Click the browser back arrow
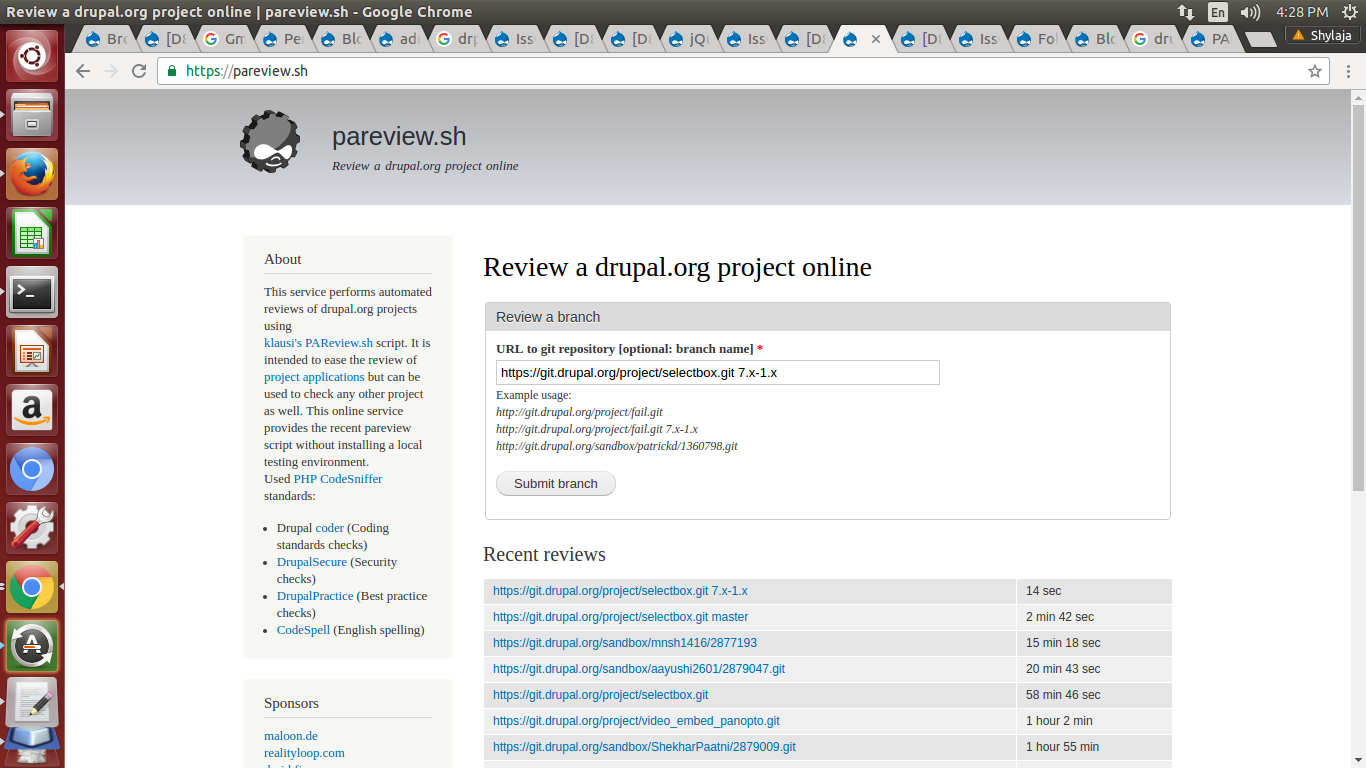The width and height of the screenshot is (1366, 768). tap(83, 71)
